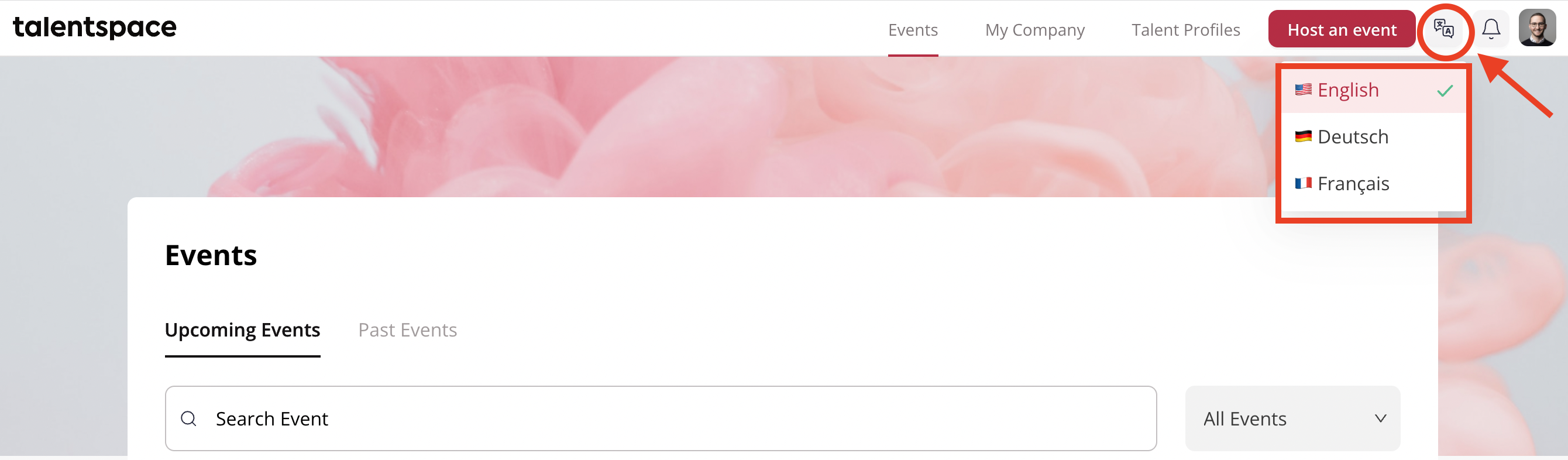Go to the Events nav tab

pos(913,30)
